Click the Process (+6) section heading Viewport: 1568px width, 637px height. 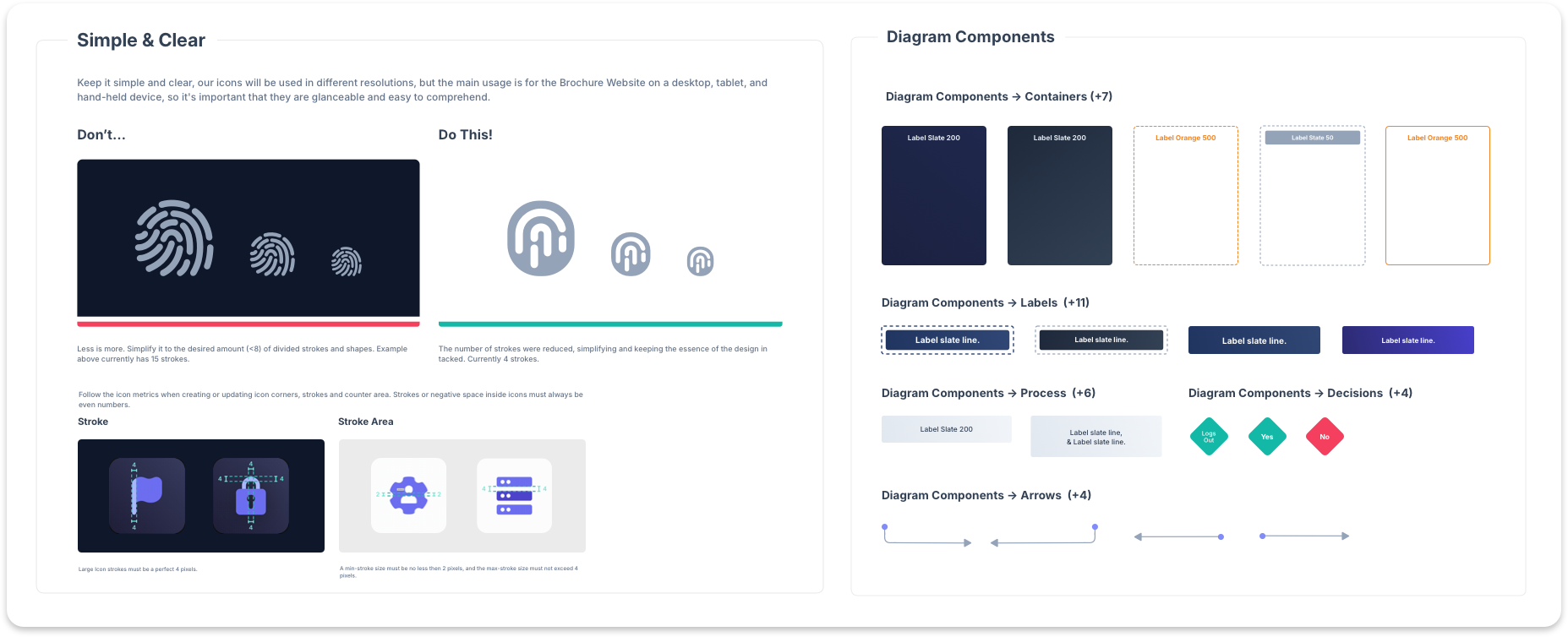(989, 394)
